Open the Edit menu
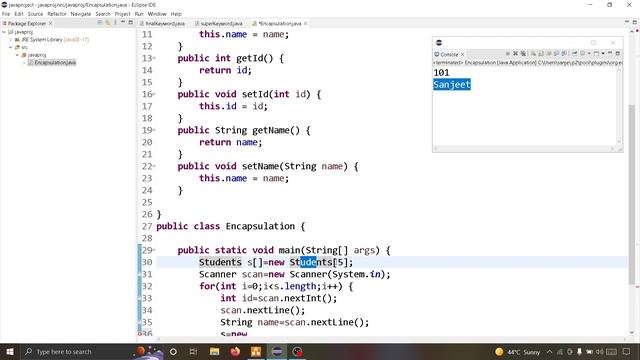640x360 pixels. pos(19,14)
